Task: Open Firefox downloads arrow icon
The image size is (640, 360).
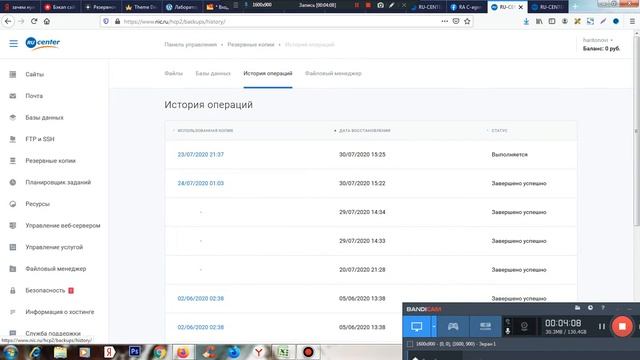Action: coord(527,21)
